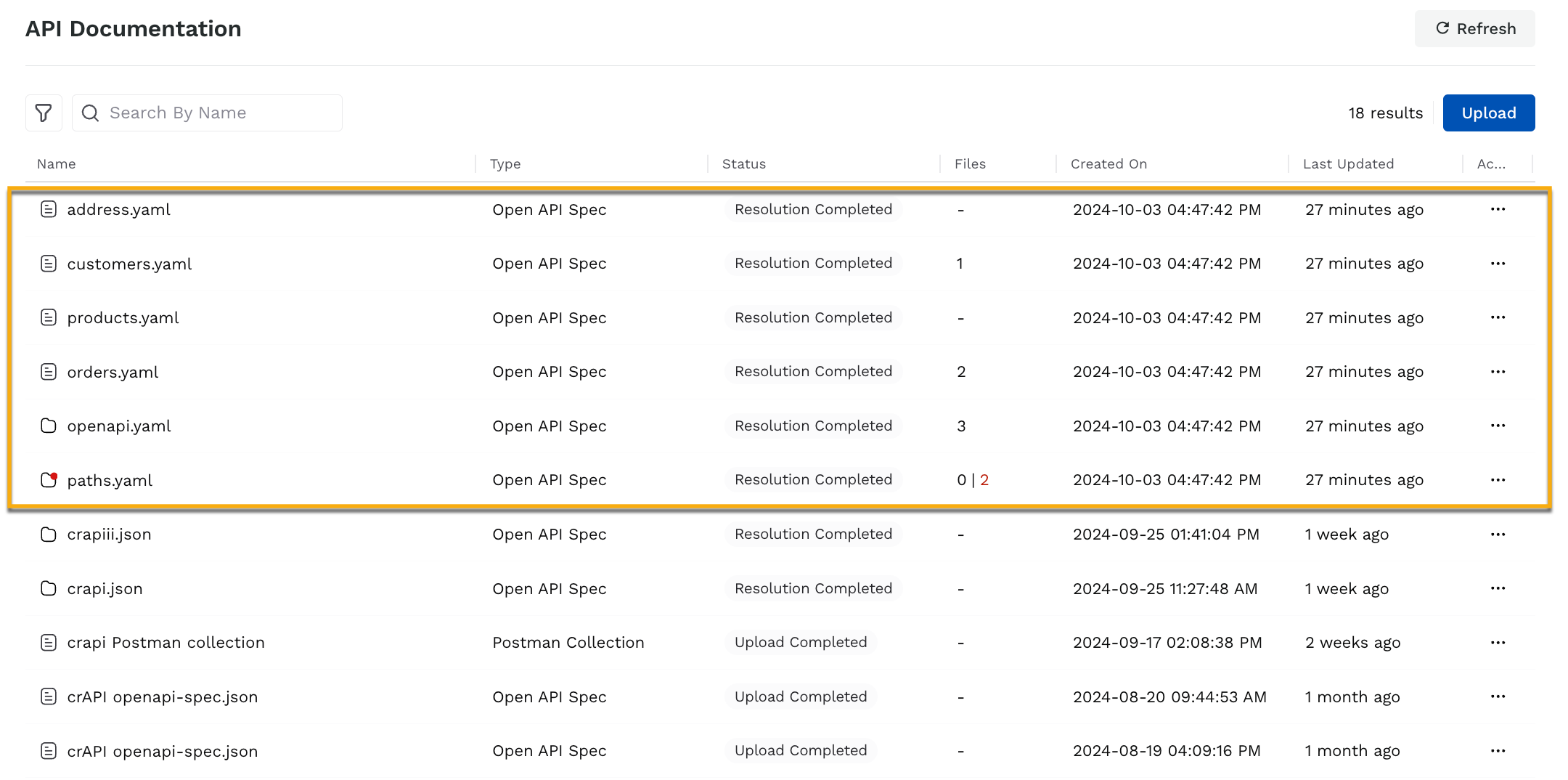1568x780 pixels.
Task: Open address.yaml by its name
Action: pyautogui.click(x=119, y=209)
